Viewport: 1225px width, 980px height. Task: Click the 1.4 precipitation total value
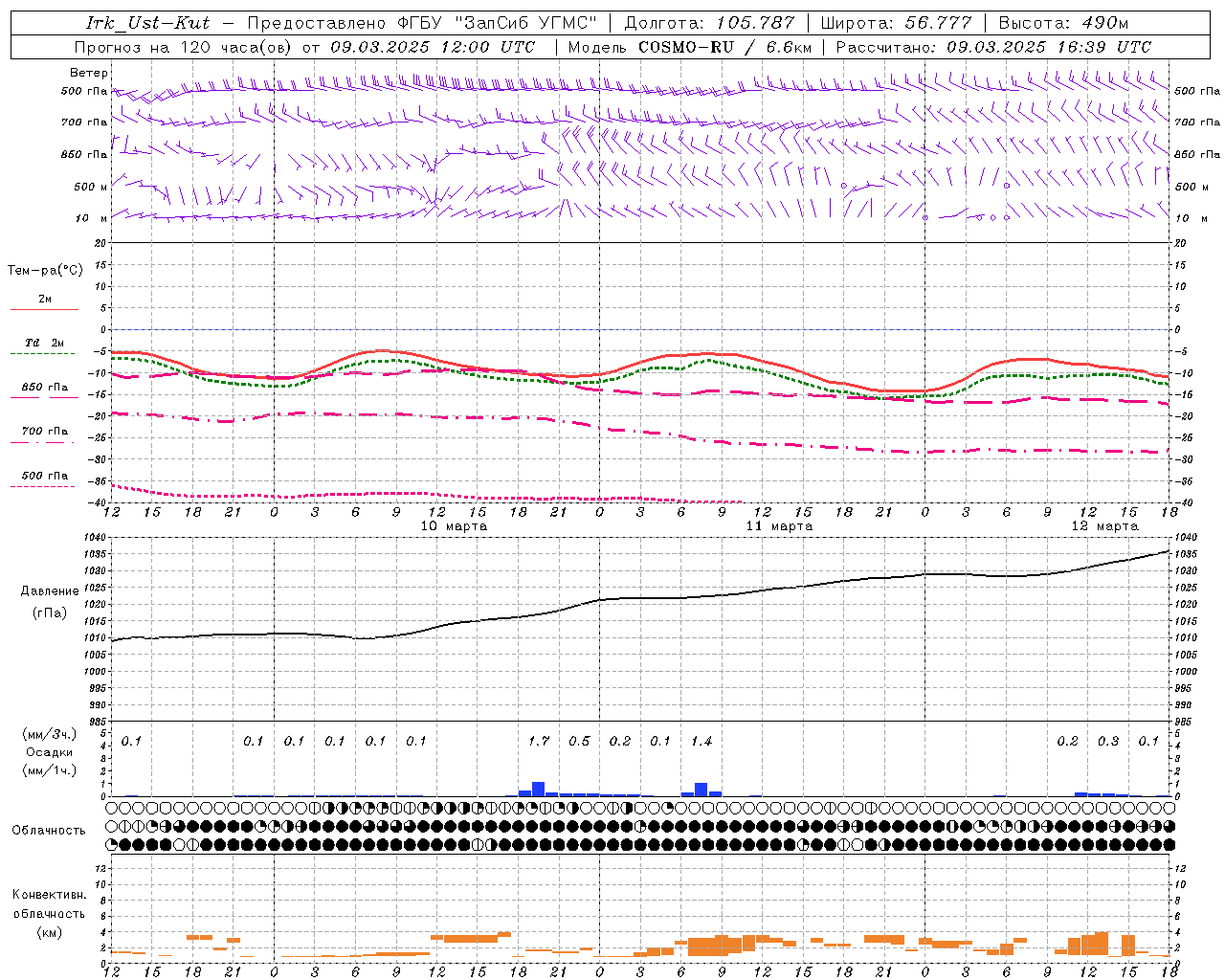[702, 742]
